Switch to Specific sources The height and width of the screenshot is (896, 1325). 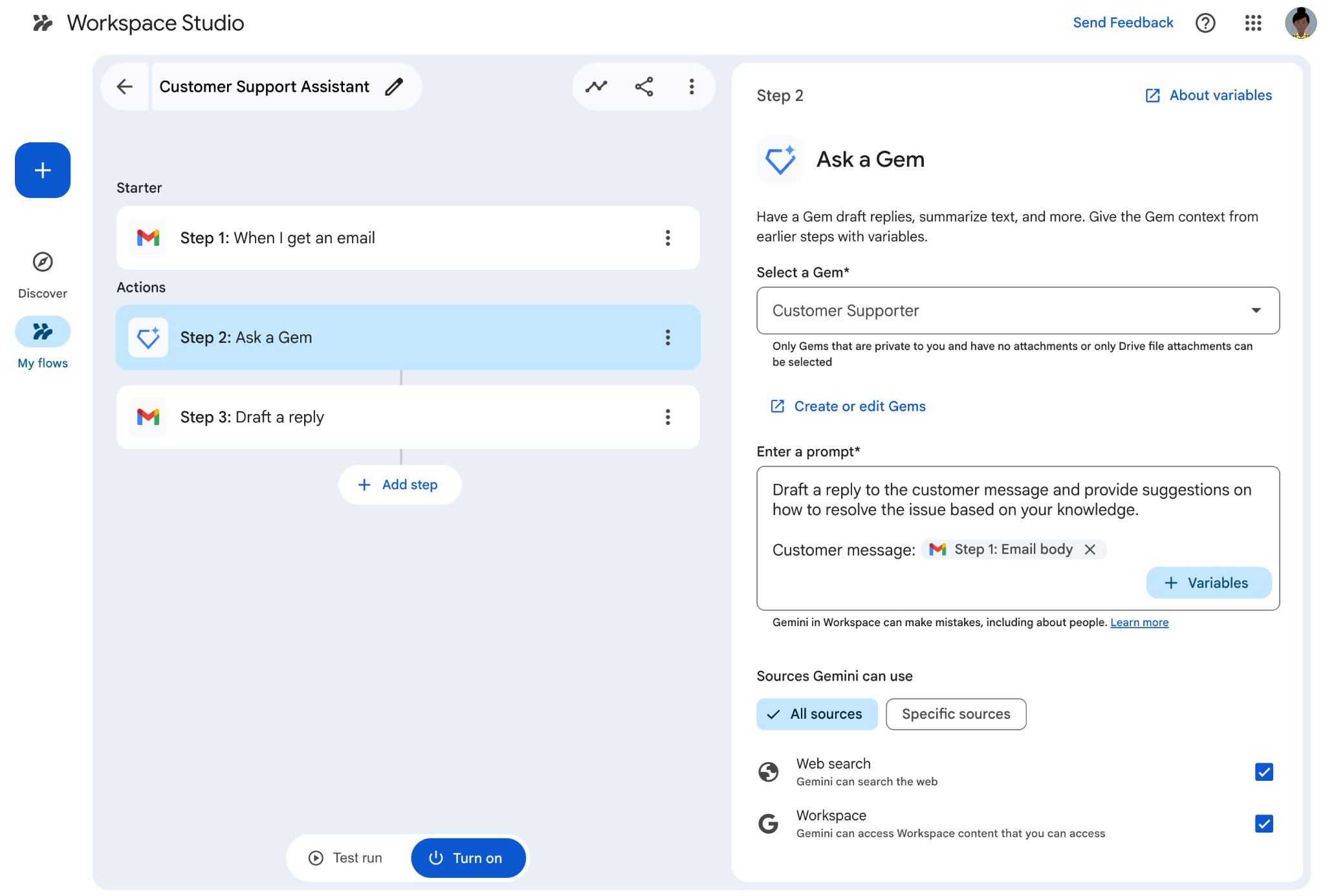pyautogui.click(x=956, y=714)
